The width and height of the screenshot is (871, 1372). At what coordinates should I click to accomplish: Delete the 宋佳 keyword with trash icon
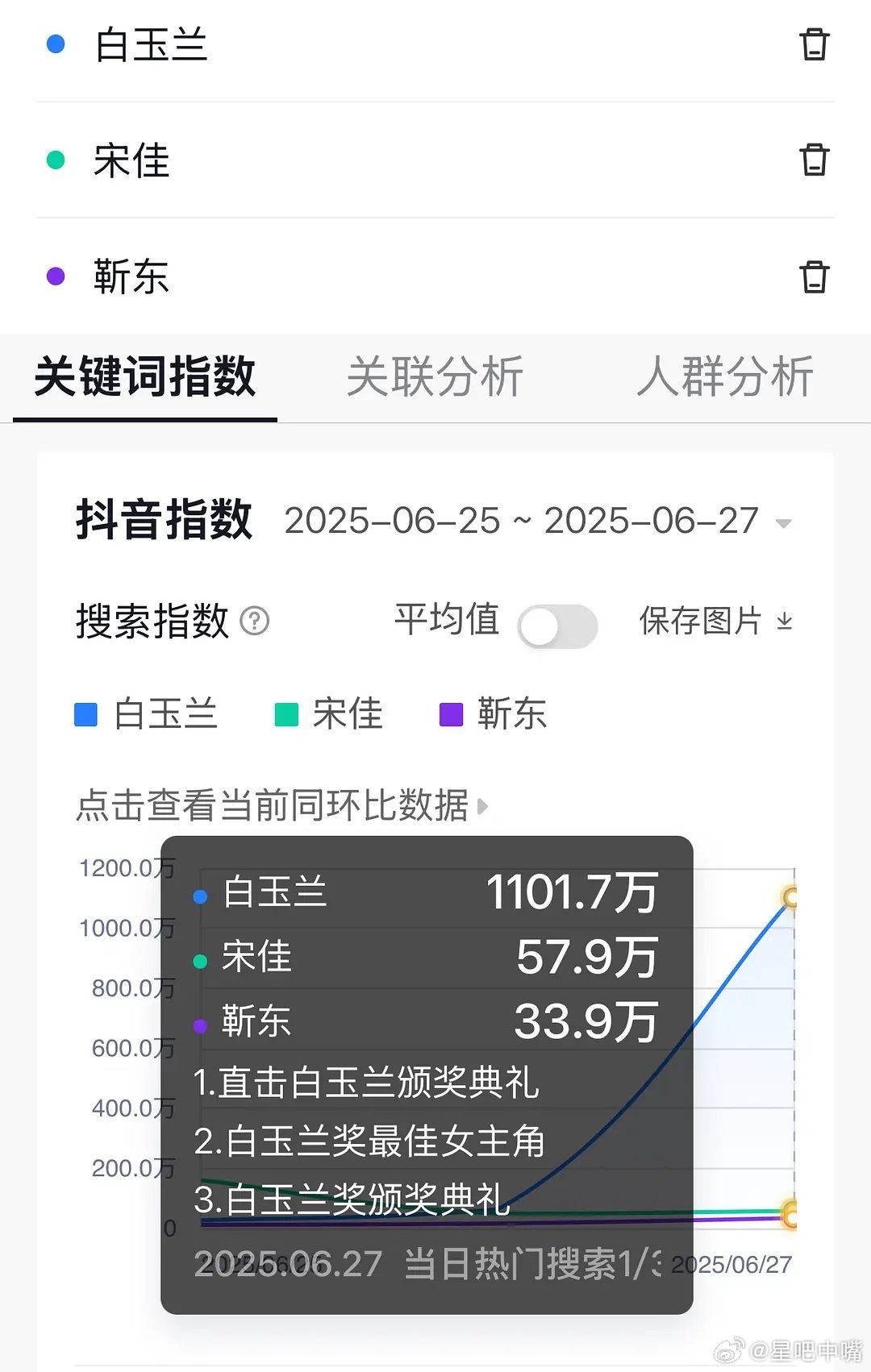point(814,160)
